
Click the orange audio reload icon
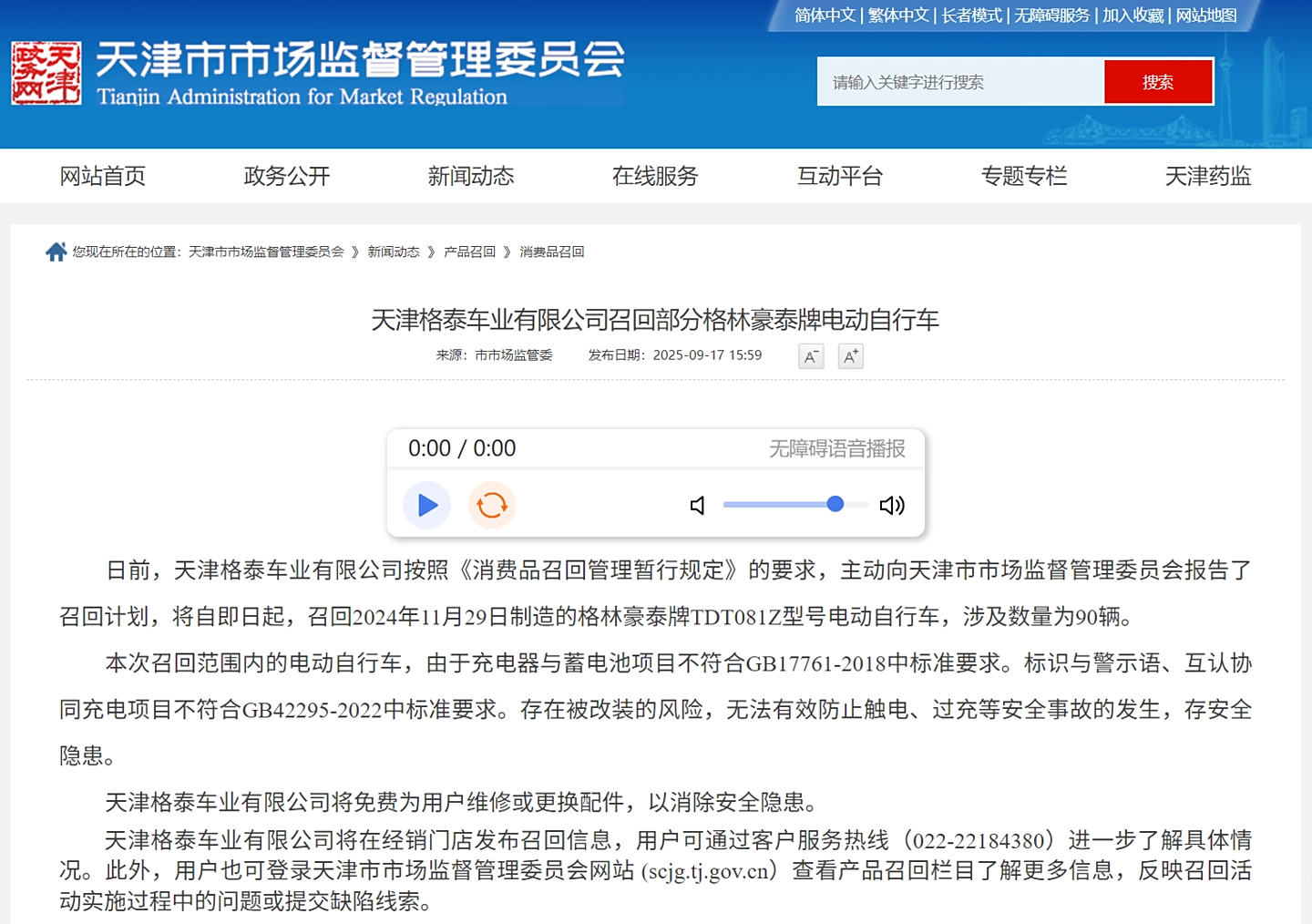492,505
